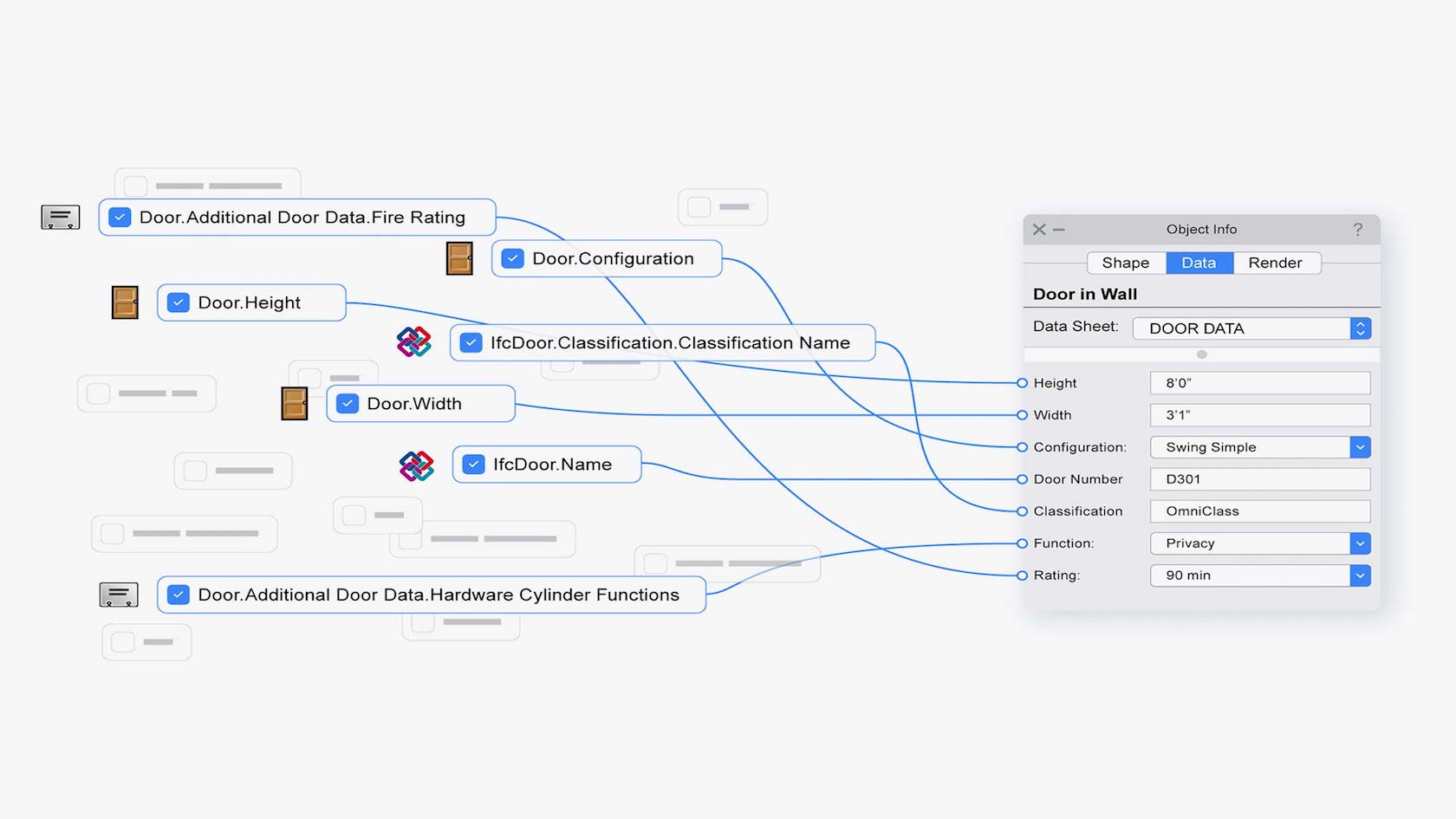Viewport: 1456px width, 819px height.
Task: Click connector dot beside Configuration label
Action: click(1022, 447)
